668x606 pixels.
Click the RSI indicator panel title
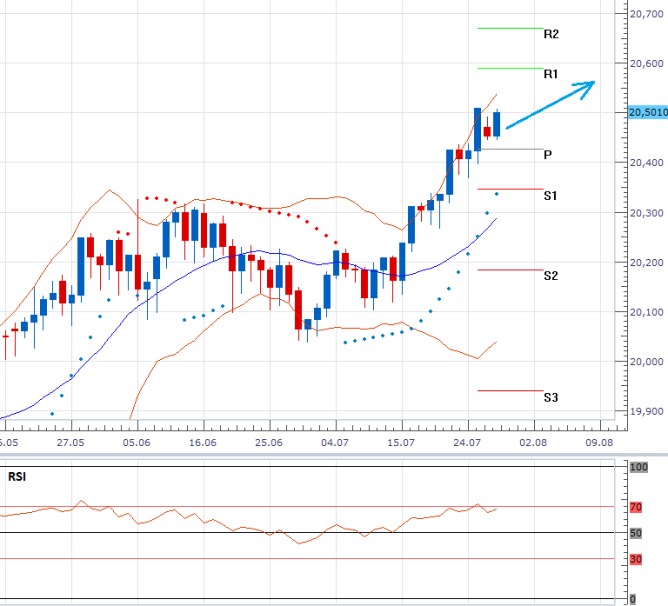click(17, 476)
